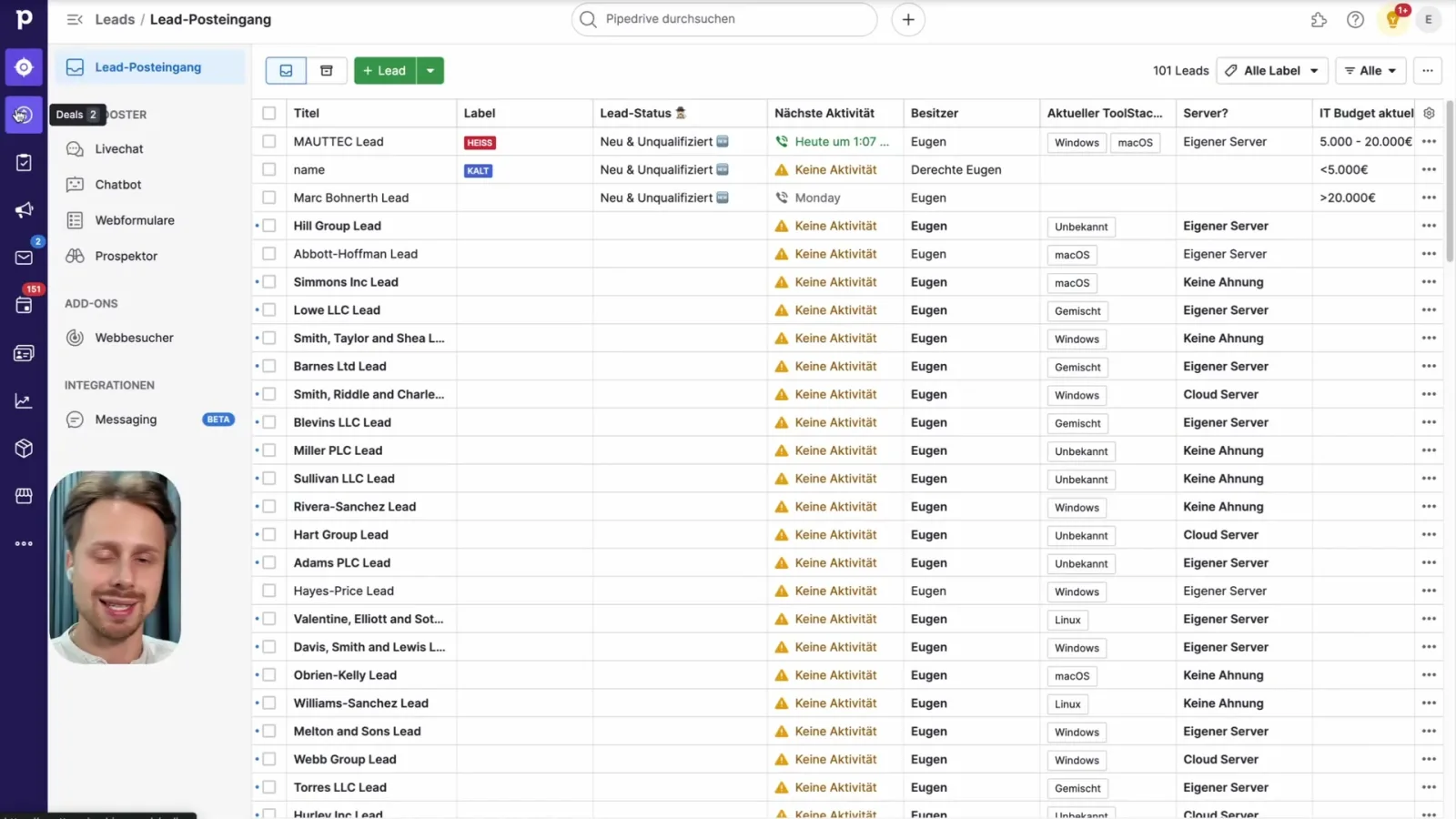Open the list options three-dots button
The image size is (1456, 819).
(1428, 70)
